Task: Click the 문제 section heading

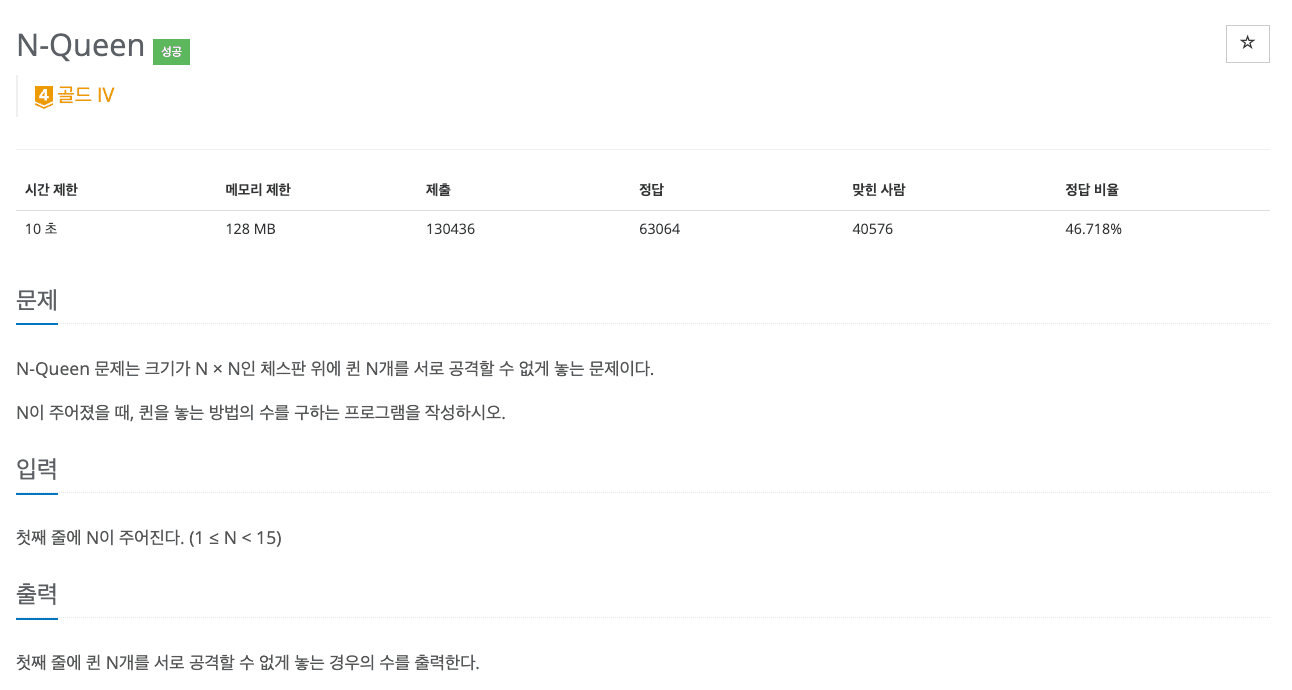Action: point(37,300)
